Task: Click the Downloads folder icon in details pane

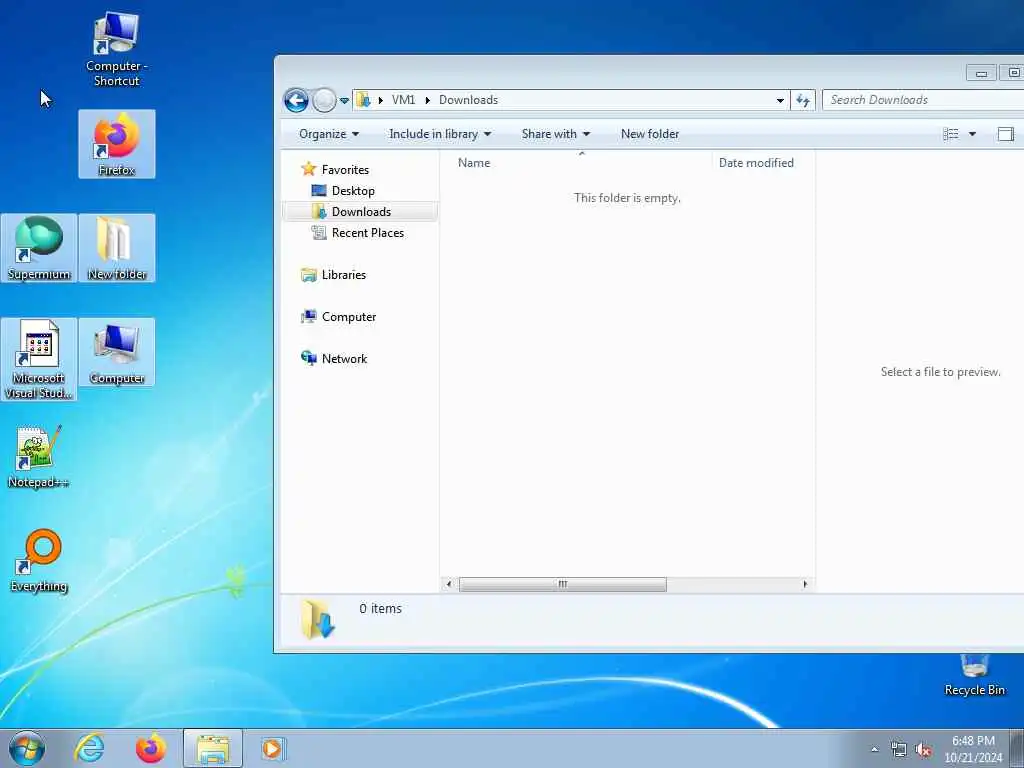Action: point(318,618)
